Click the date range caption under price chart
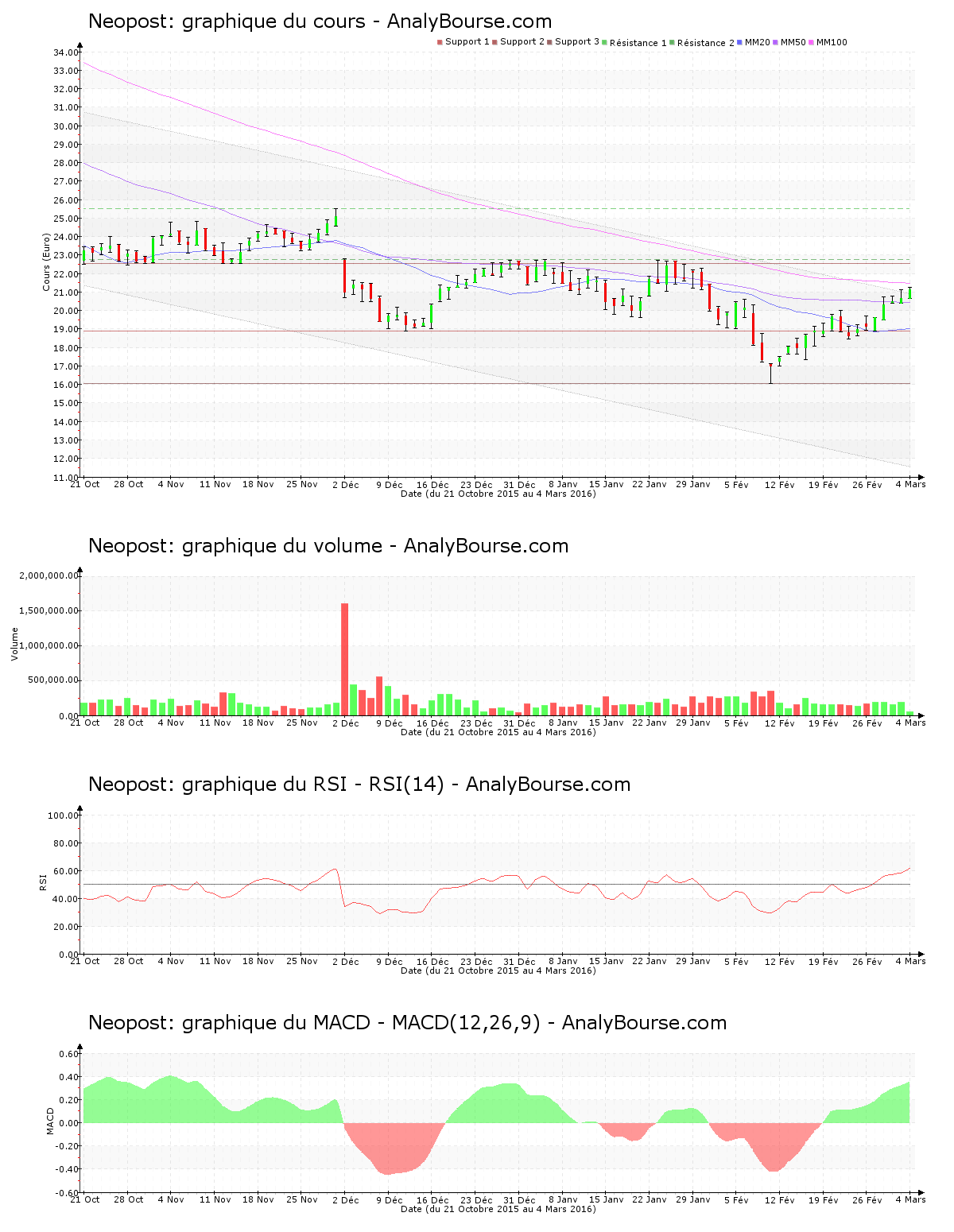Image resolution: width=954 pixels, height=1232 pixels. 498,494
